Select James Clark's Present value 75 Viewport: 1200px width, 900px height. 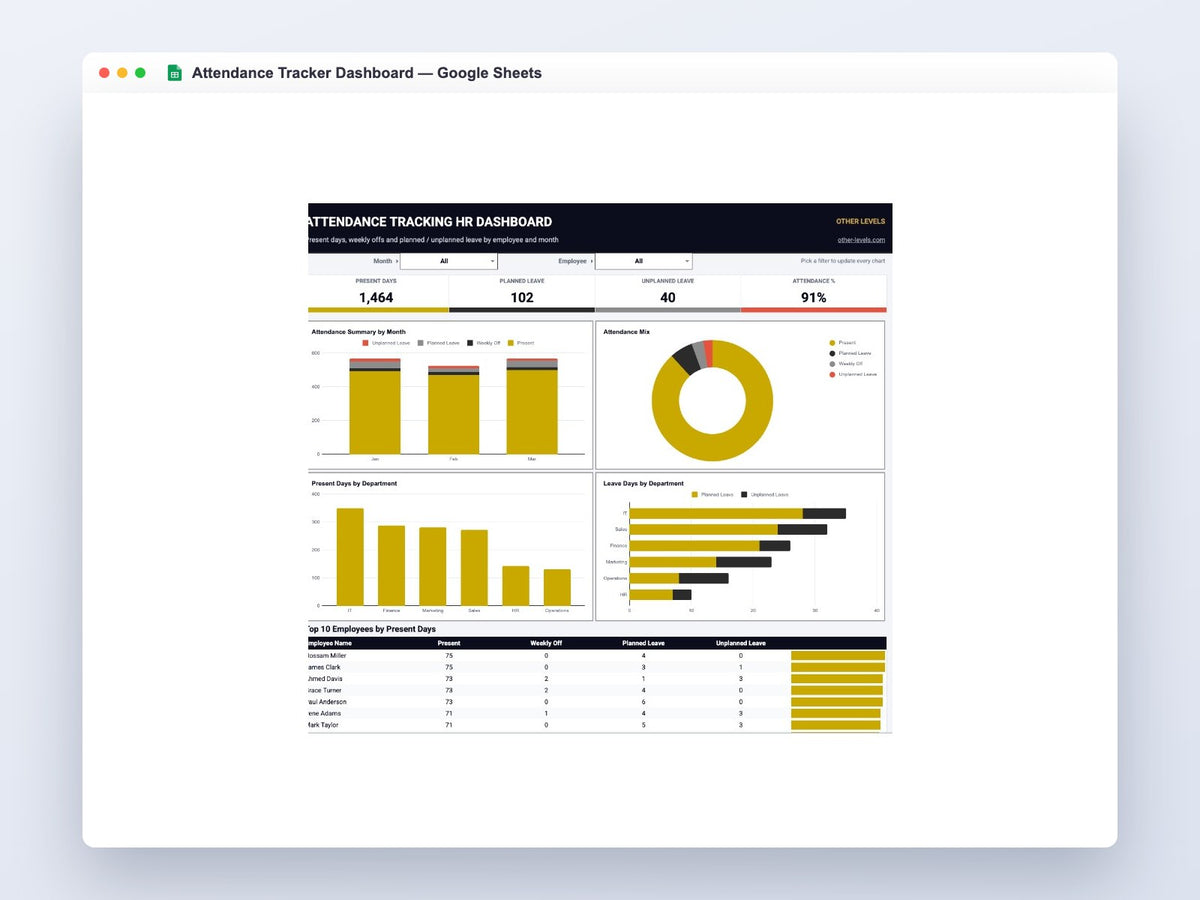449,667
